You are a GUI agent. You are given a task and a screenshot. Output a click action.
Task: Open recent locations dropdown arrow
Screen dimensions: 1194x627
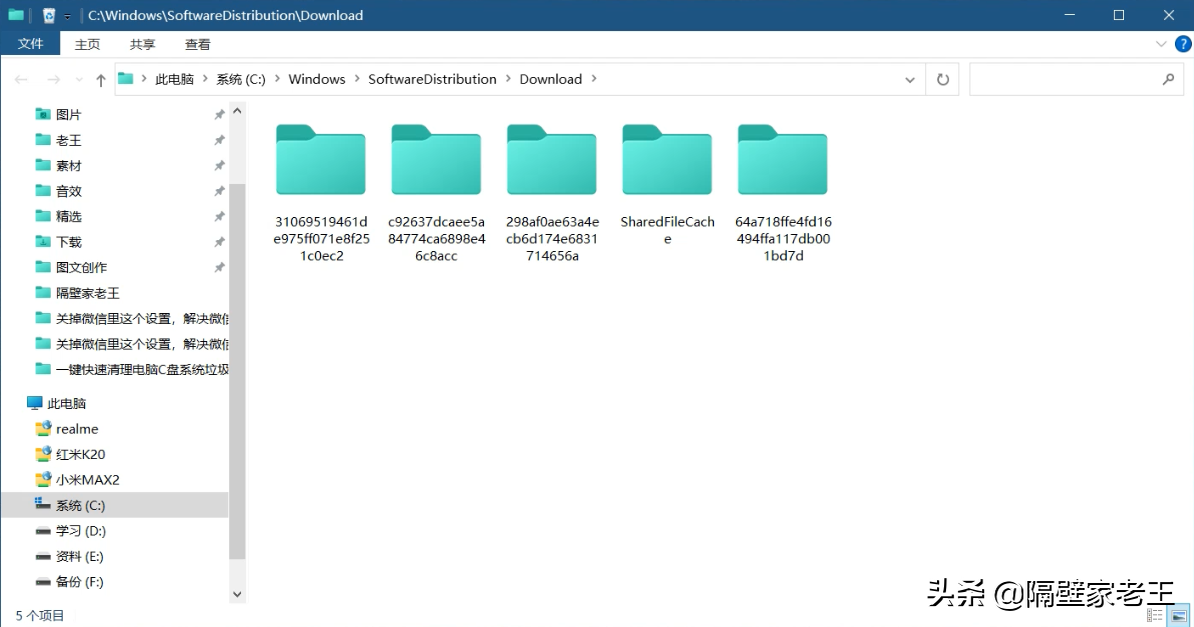78,79
